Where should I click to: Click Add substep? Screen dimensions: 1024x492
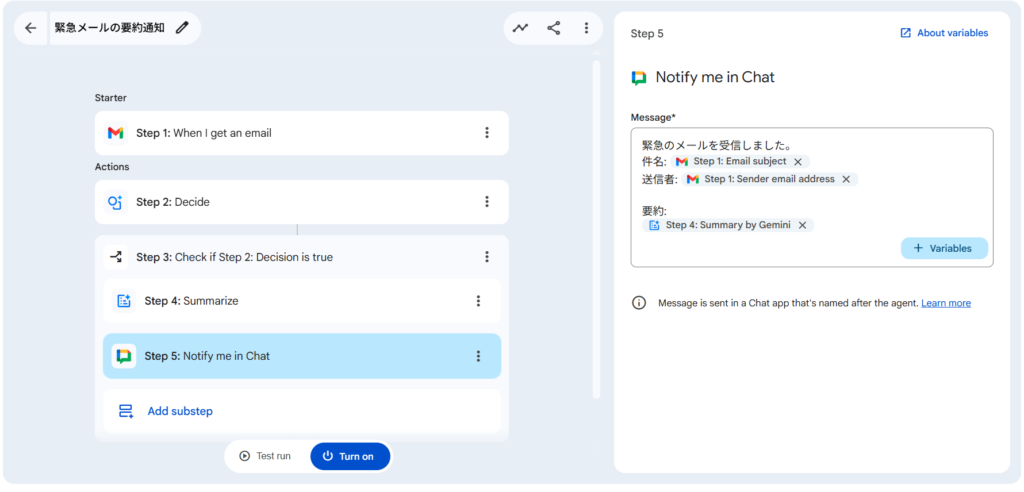[x=180, y=411]
